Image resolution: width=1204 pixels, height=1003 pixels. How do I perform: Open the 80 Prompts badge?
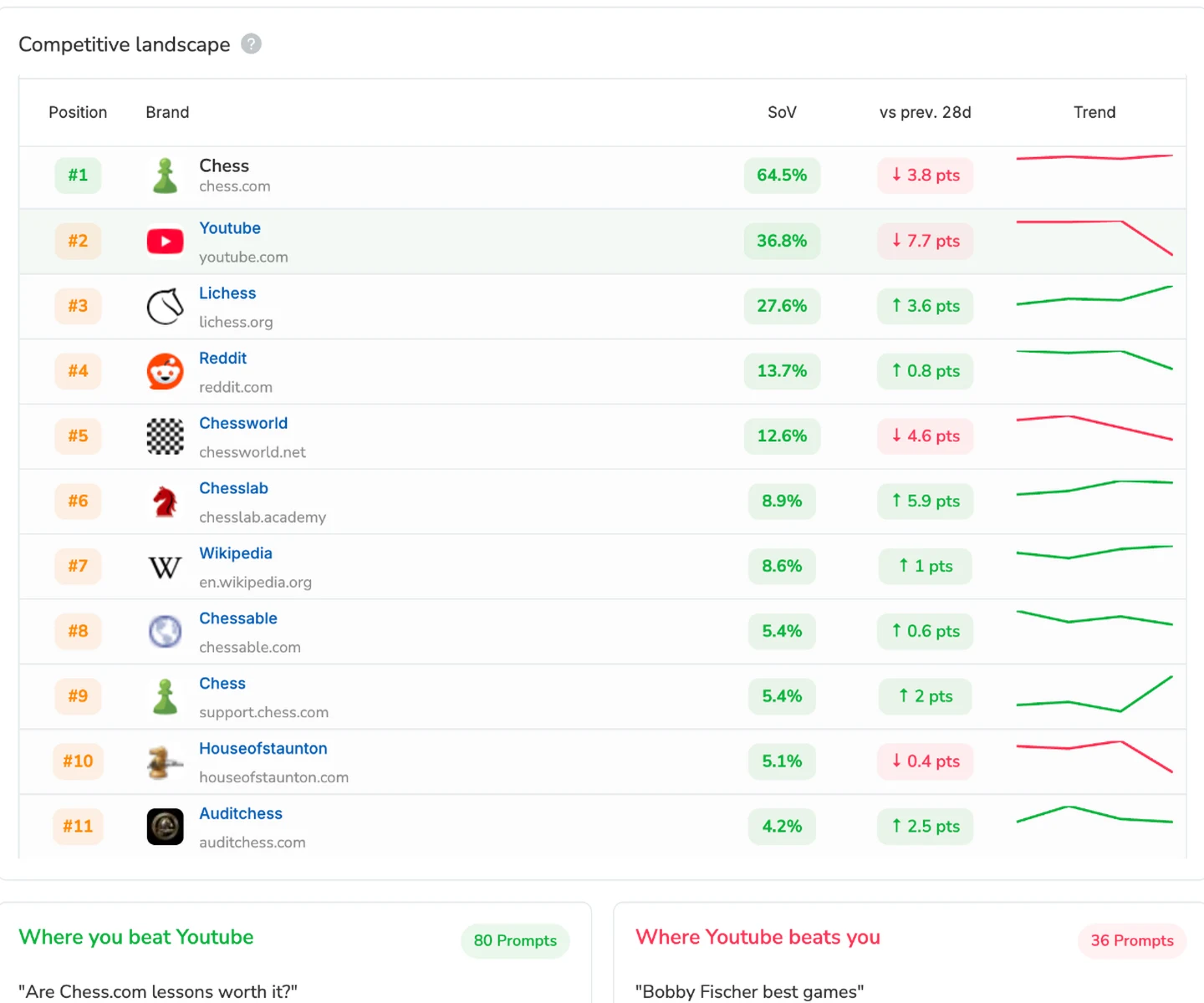(x=515, y=941)
